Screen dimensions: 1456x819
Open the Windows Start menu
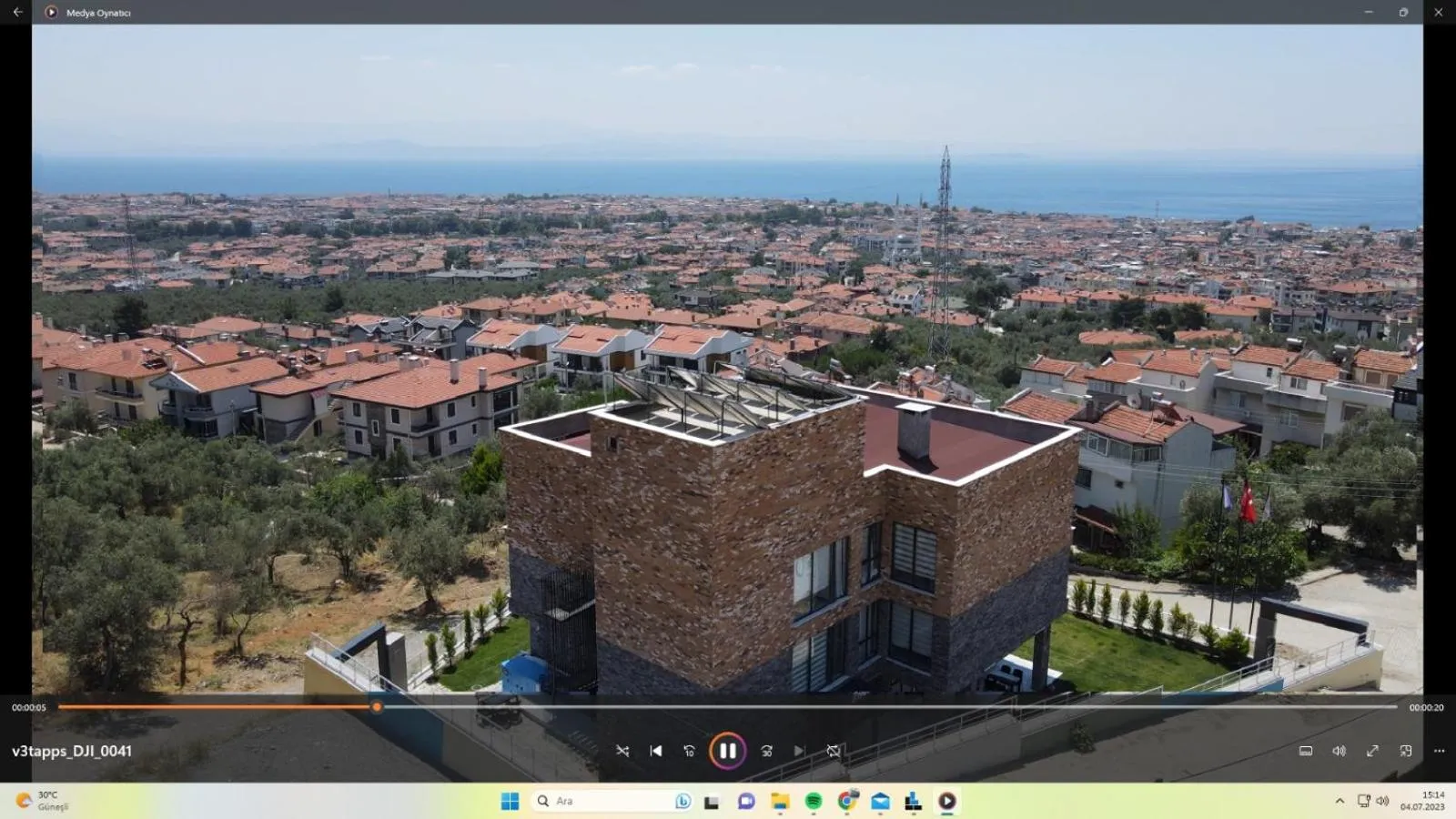tap(510, 801)
